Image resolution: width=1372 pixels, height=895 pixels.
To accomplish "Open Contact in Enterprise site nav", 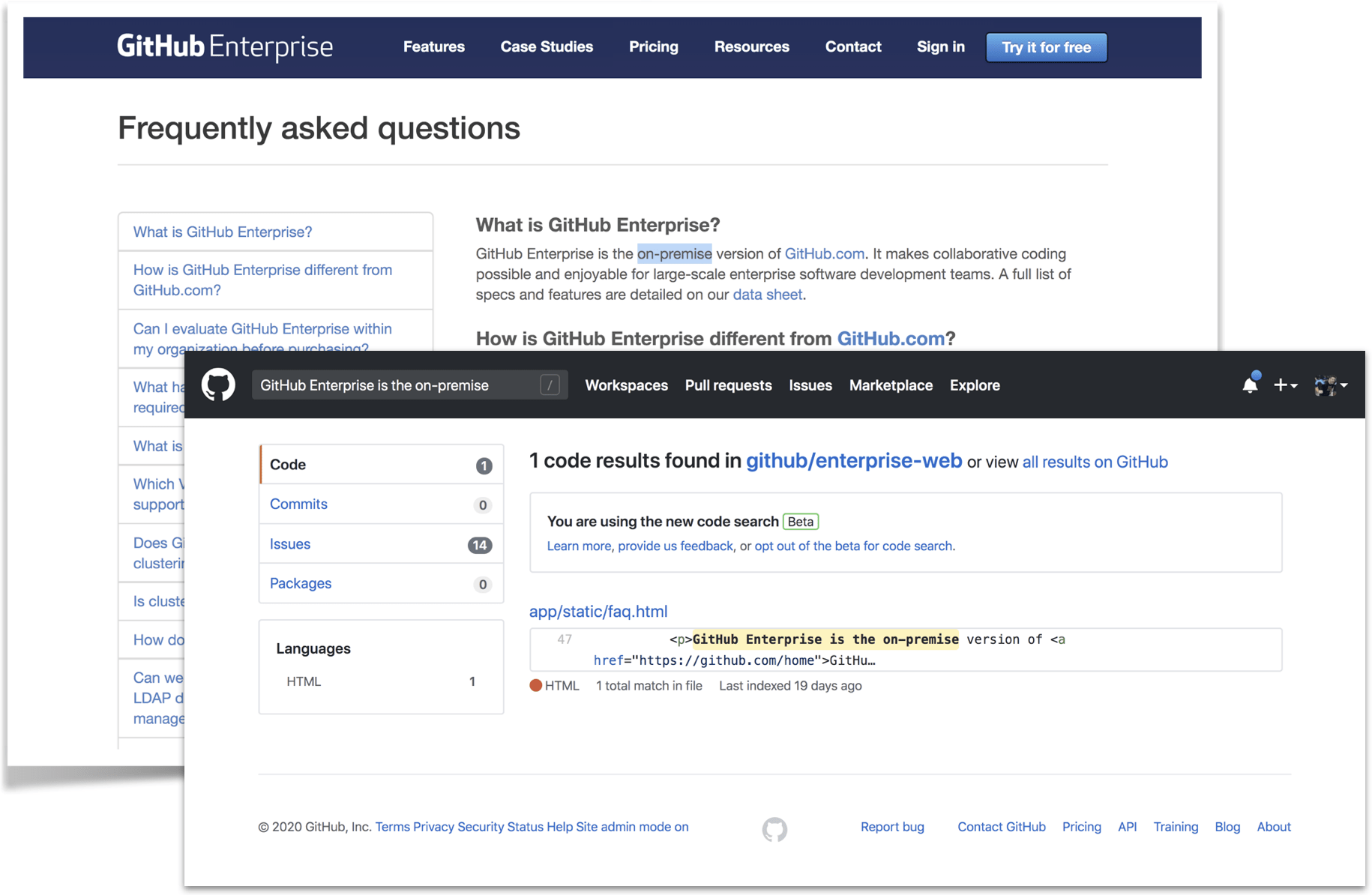I will [853, 46].
